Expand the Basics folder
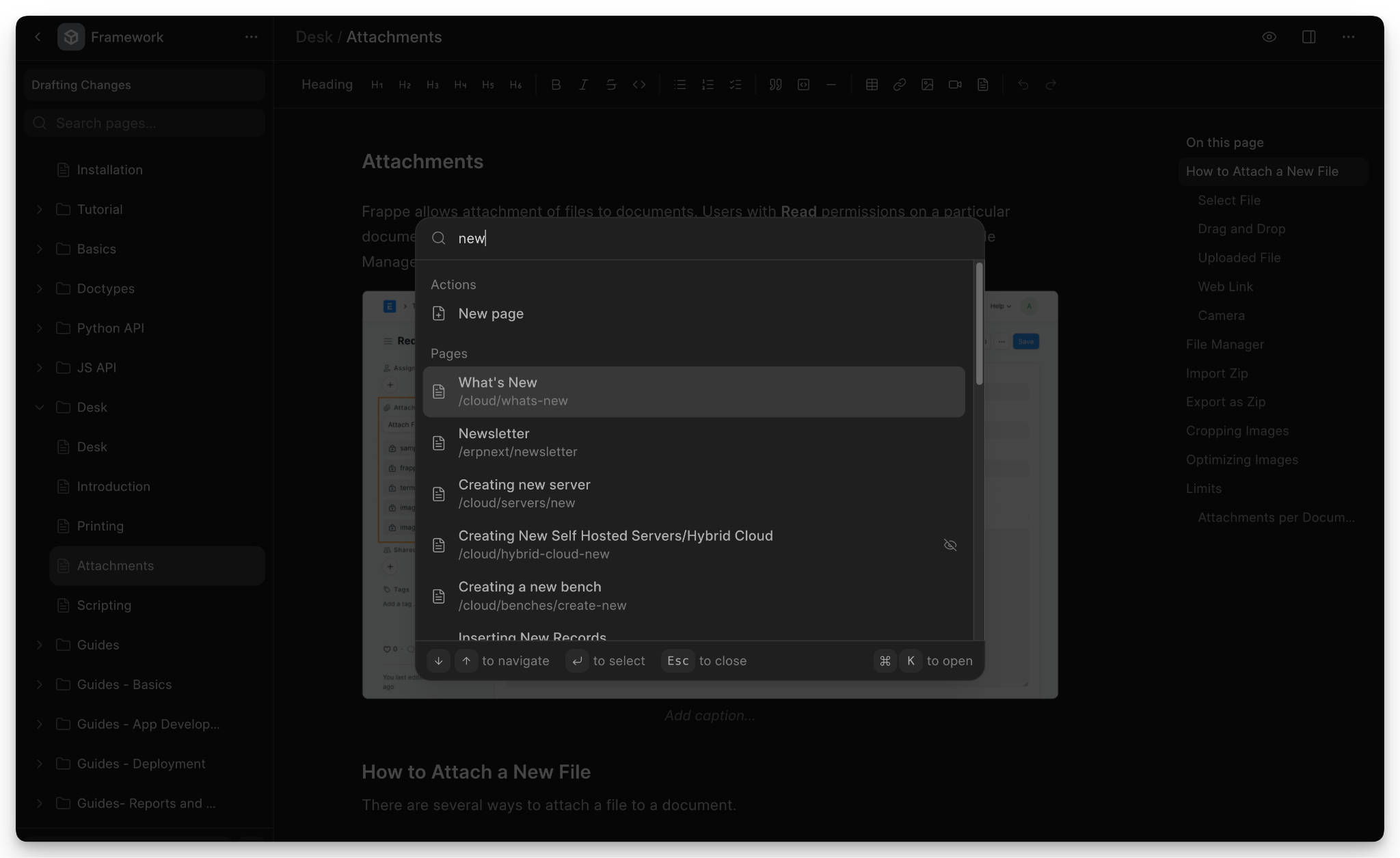Viewport: 1400px width, 858px height. pos(39,249)
